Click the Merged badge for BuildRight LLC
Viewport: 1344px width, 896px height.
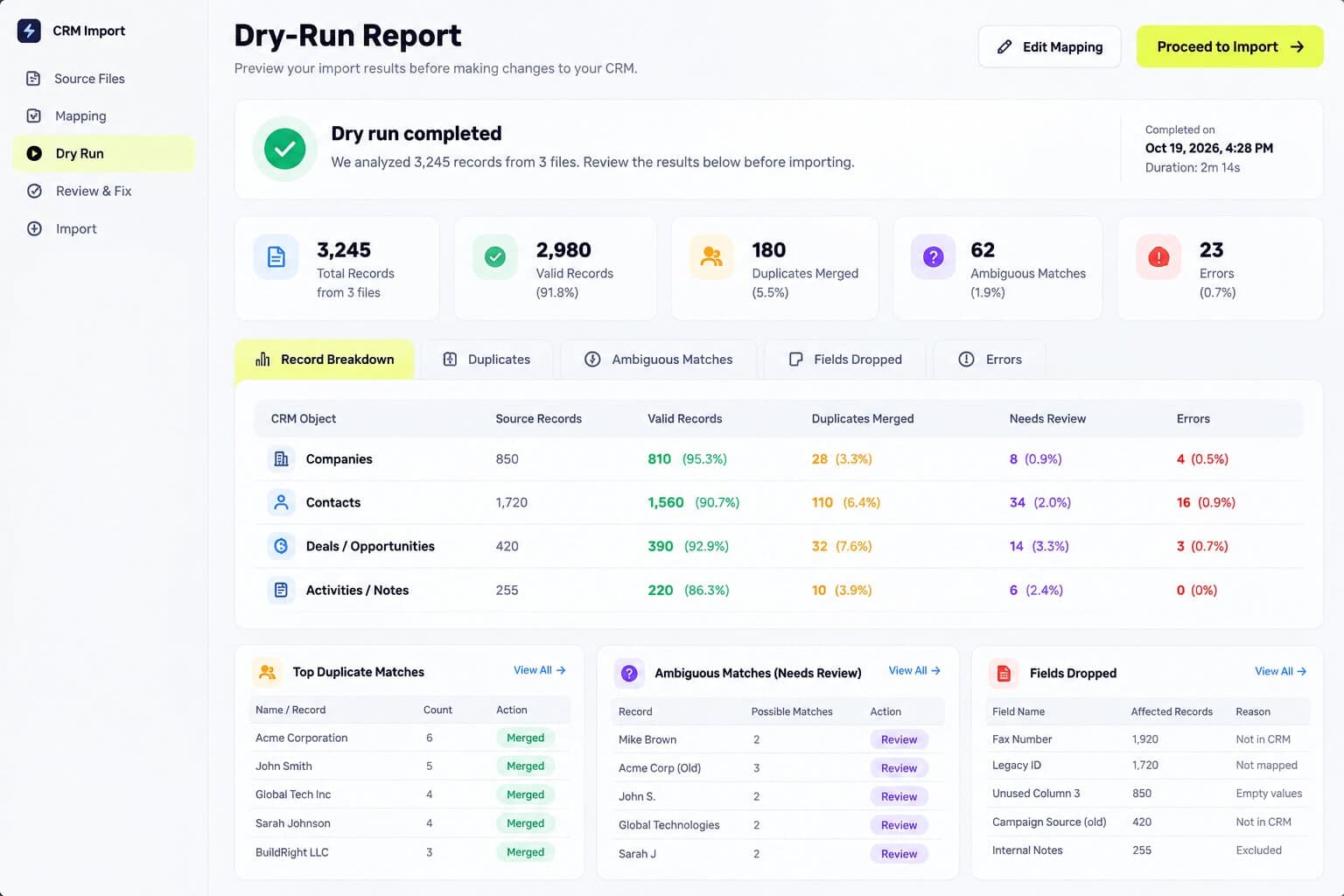(x=525, y=852)
